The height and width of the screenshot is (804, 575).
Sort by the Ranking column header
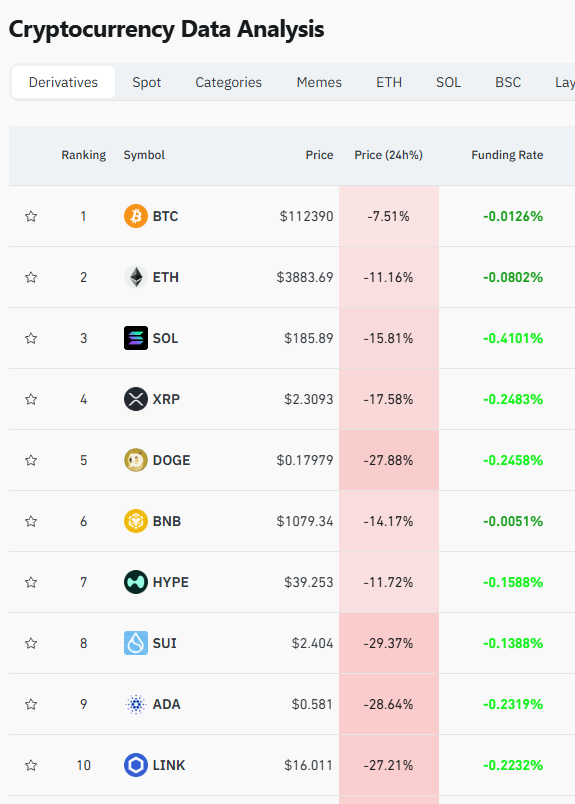click(84, 155)
